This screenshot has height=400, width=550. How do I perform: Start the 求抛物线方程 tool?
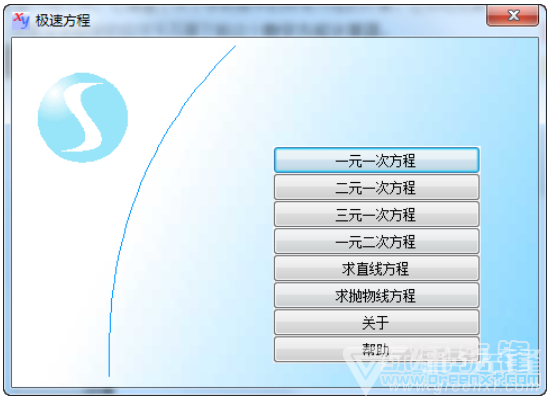pos(376,295)
